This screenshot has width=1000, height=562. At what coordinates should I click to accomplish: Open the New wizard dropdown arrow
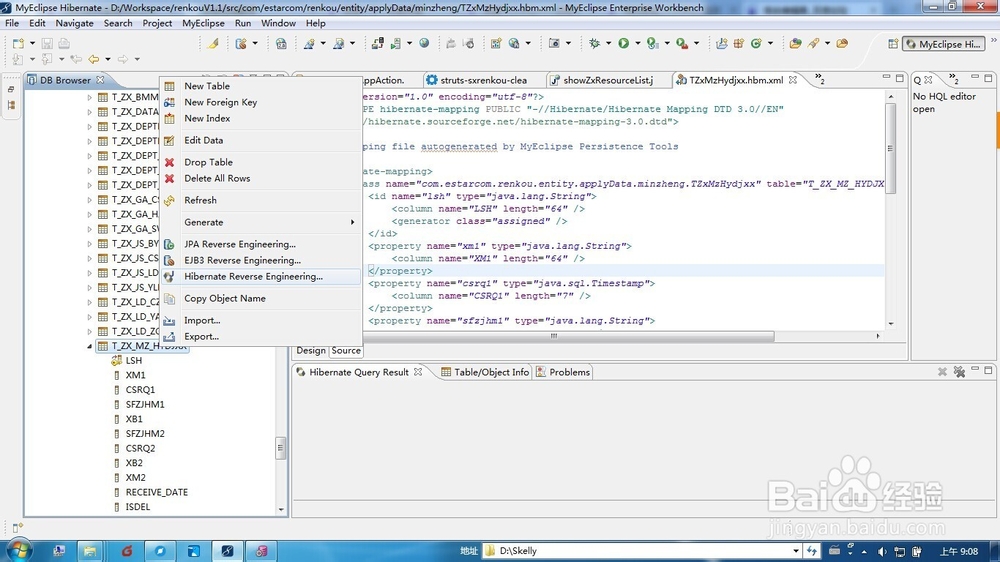coord(32,43)
